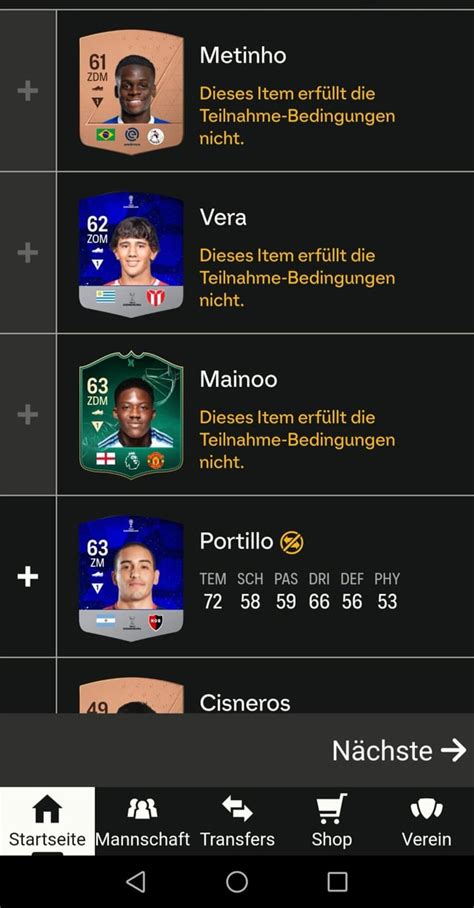The image size is (474, 908).
Task: Tap the Android recent apps square
Action: pos(337,881)
